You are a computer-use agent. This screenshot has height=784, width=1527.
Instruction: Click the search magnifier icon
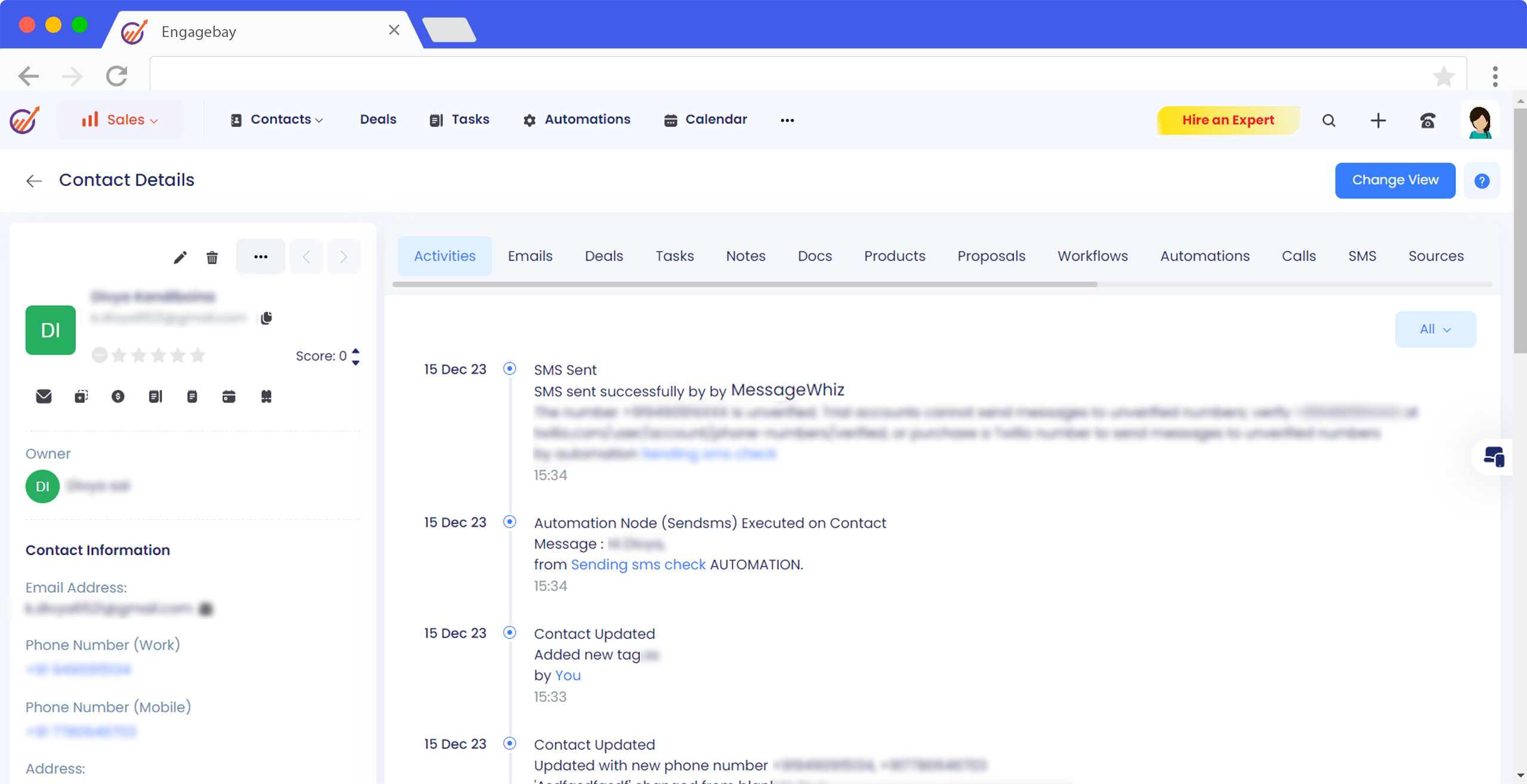pos(1328,120)
